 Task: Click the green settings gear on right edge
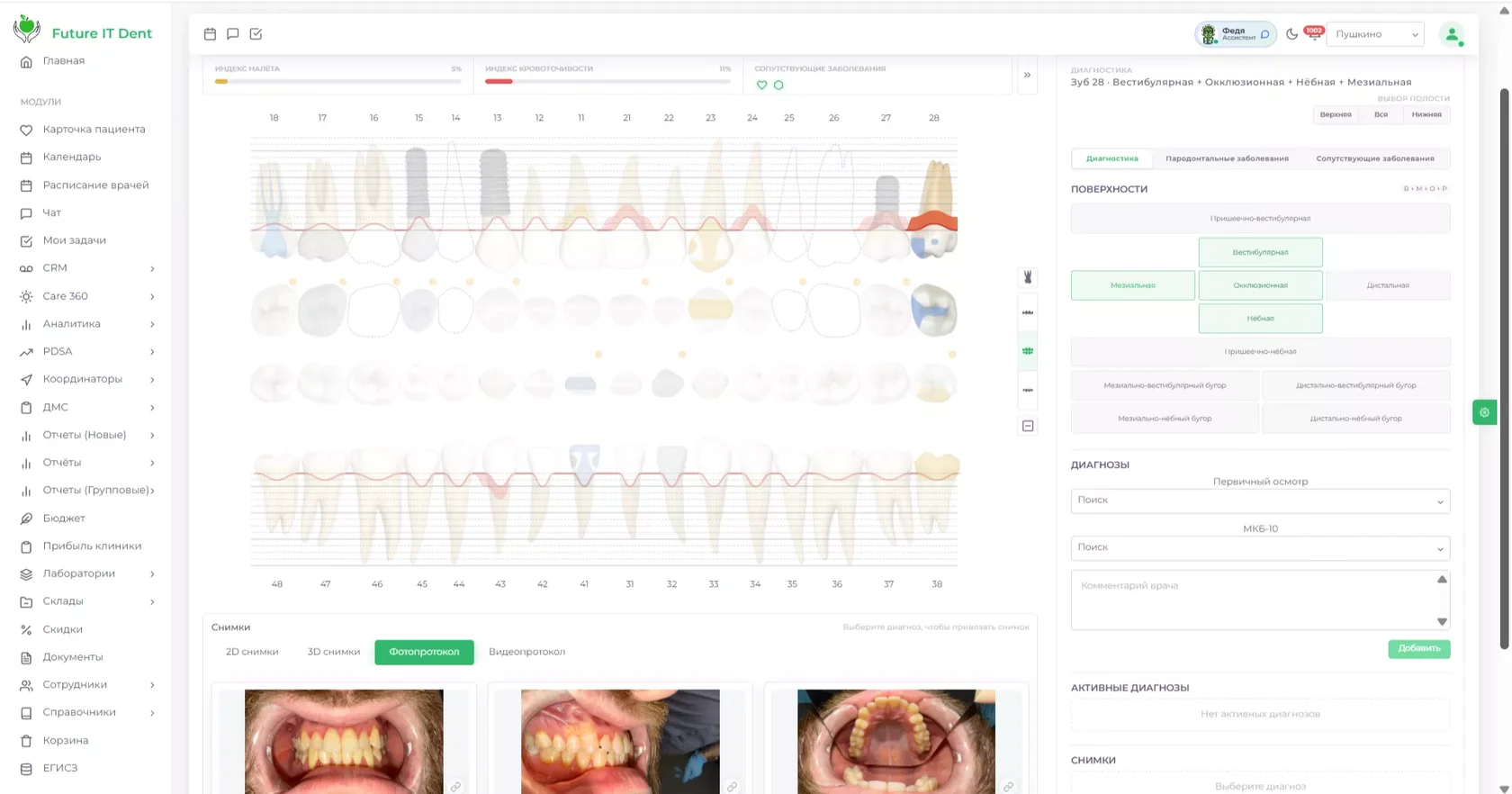point(1484,412)
